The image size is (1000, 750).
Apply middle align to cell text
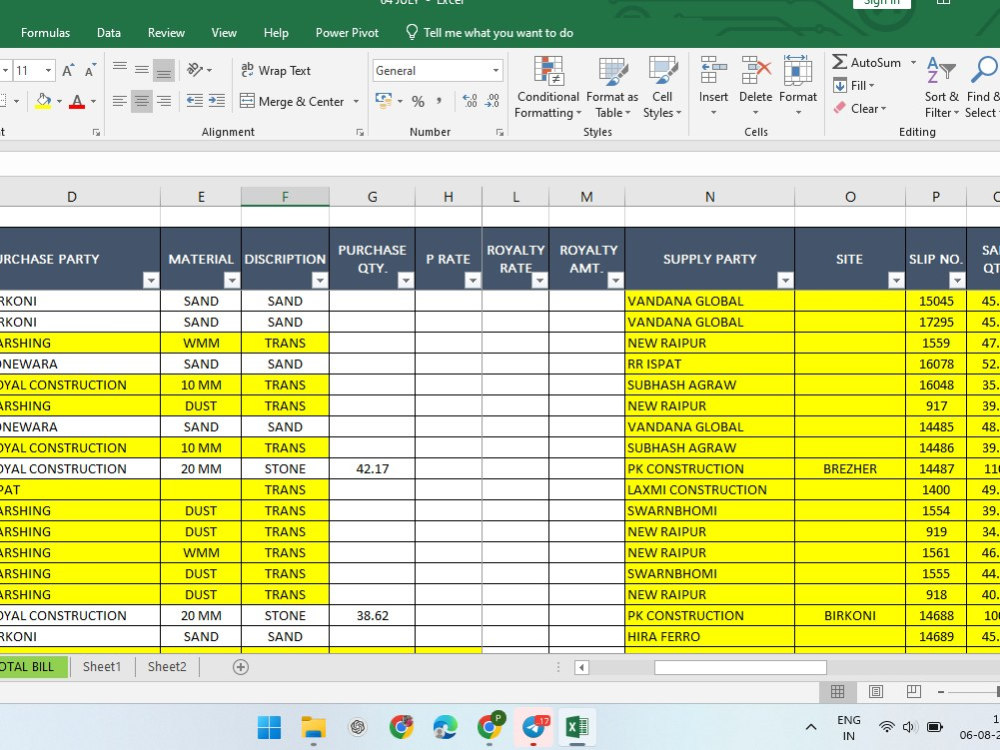click(x=142, y=70)
